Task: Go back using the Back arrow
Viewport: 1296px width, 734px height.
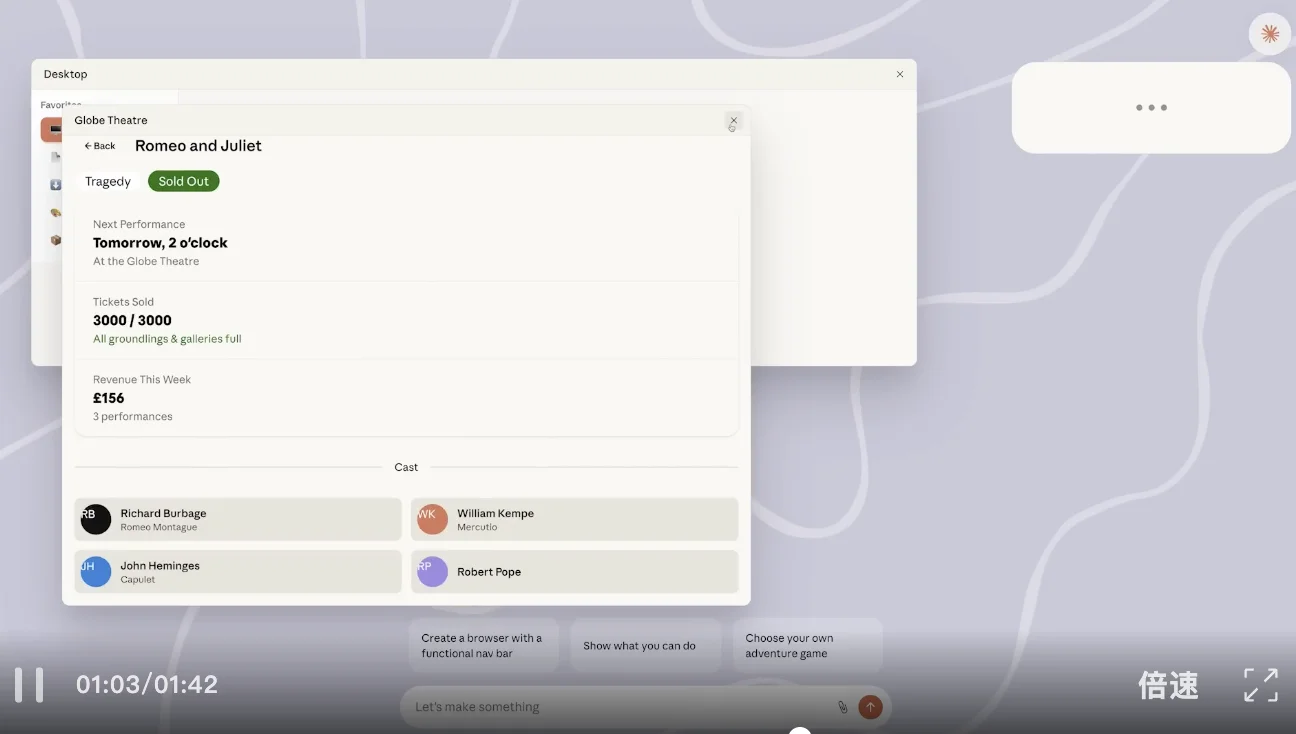Action: (100, 146)
